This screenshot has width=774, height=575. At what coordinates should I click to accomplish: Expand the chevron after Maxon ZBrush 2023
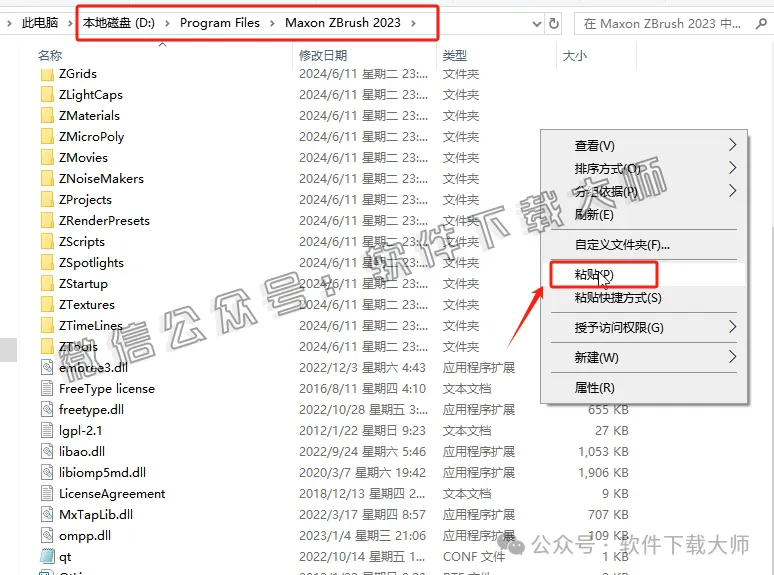click(x=413, y=23)
